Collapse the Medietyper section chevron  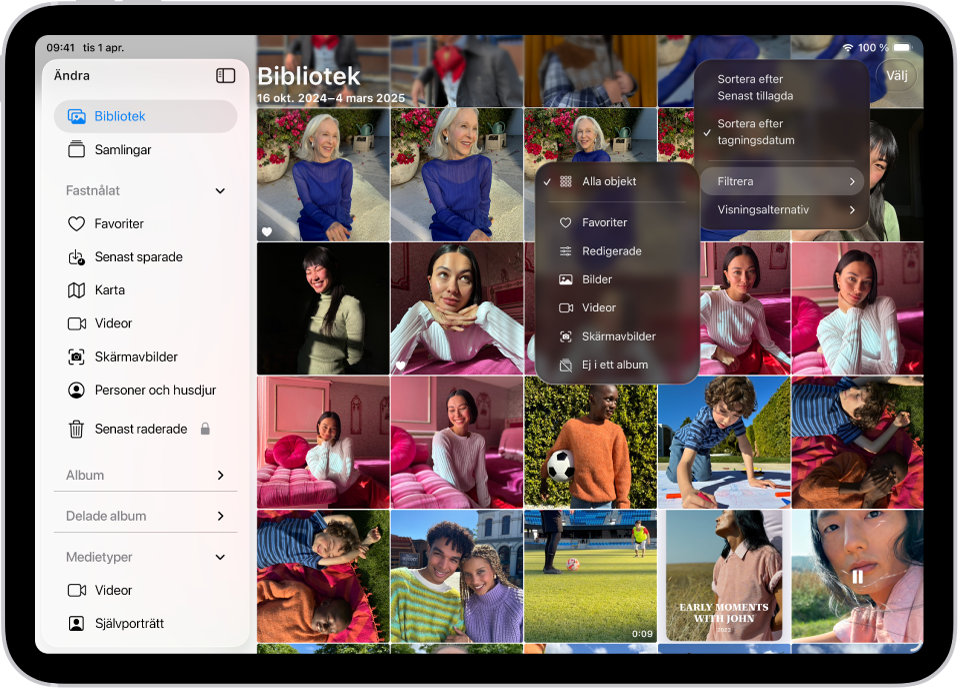click(220, 557)
